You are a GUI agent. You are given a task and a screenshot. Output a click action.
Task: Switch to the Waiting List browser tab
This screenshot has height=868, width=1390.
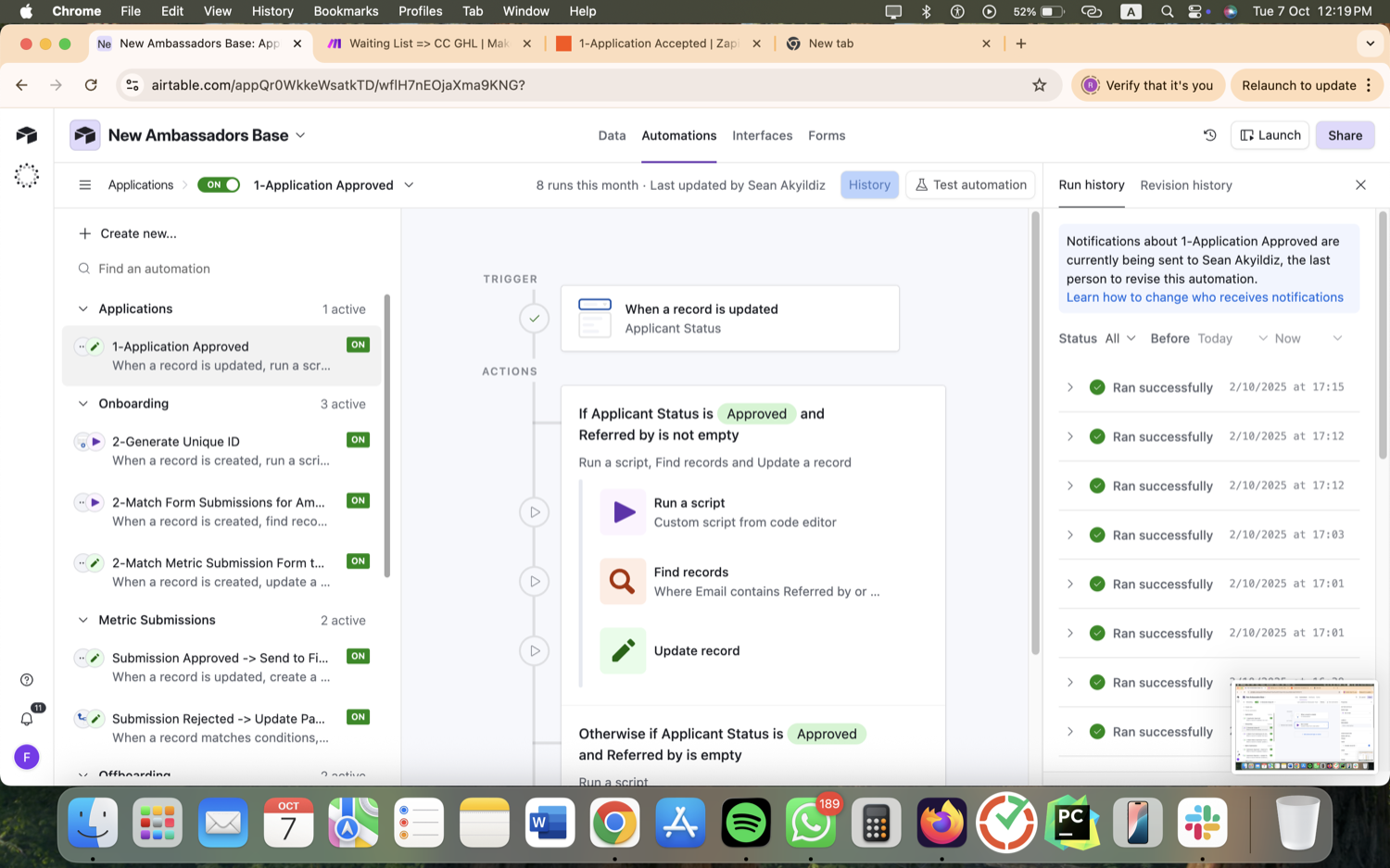pyautogui.click(x=428, y=44)
